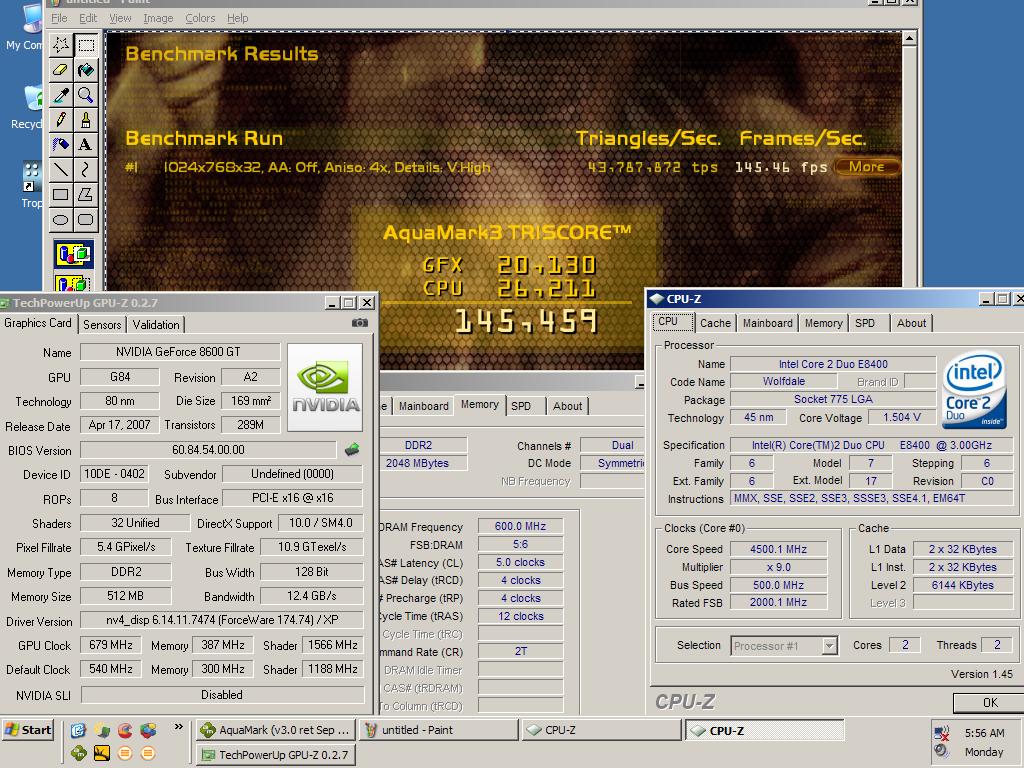
Task: Select the rectangular Select tool in Paint
Action: click(86, 45)
